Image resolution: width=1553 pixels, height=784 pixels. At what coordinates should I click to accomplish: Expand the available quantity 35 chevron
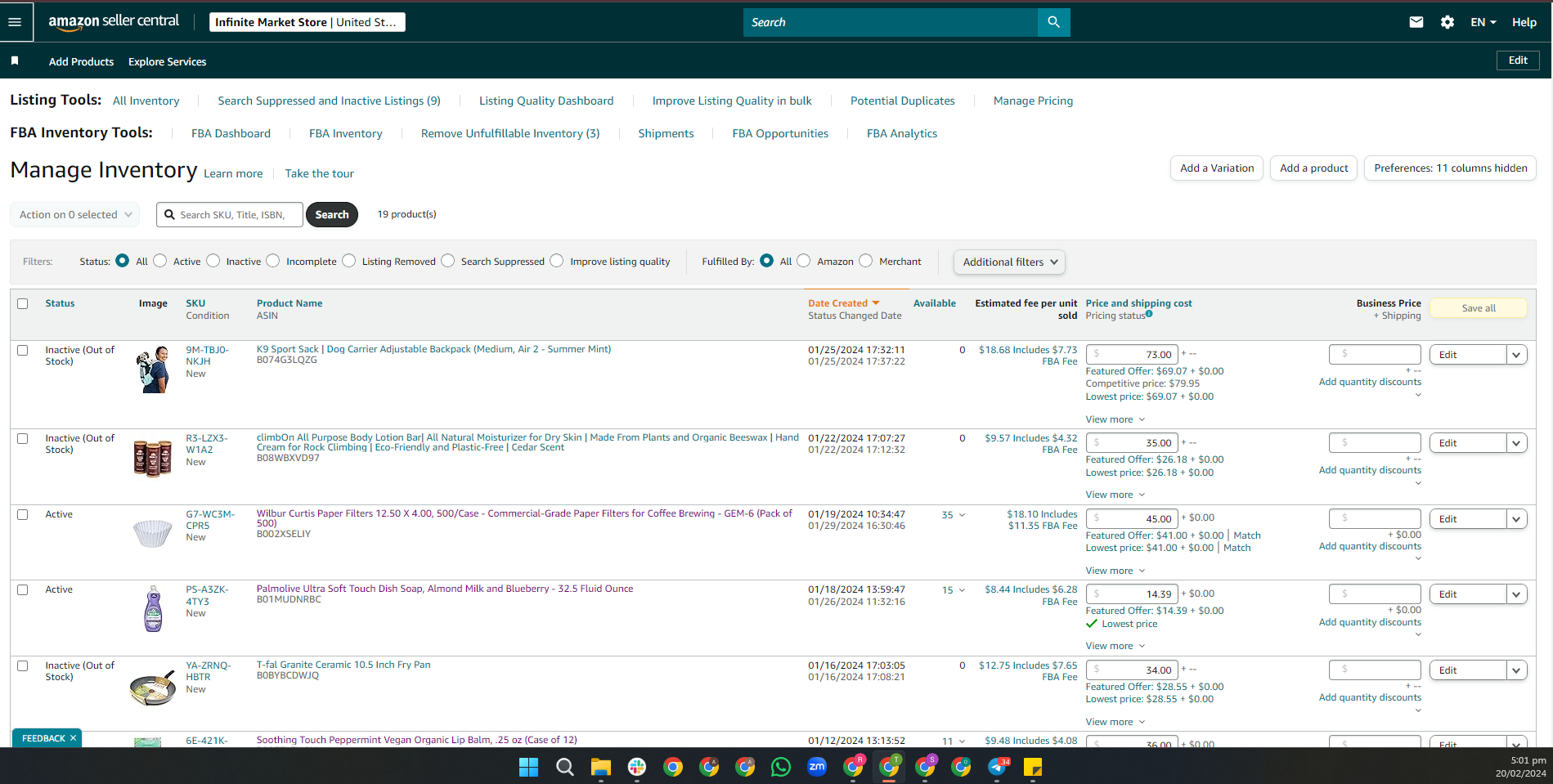point(962,515)
